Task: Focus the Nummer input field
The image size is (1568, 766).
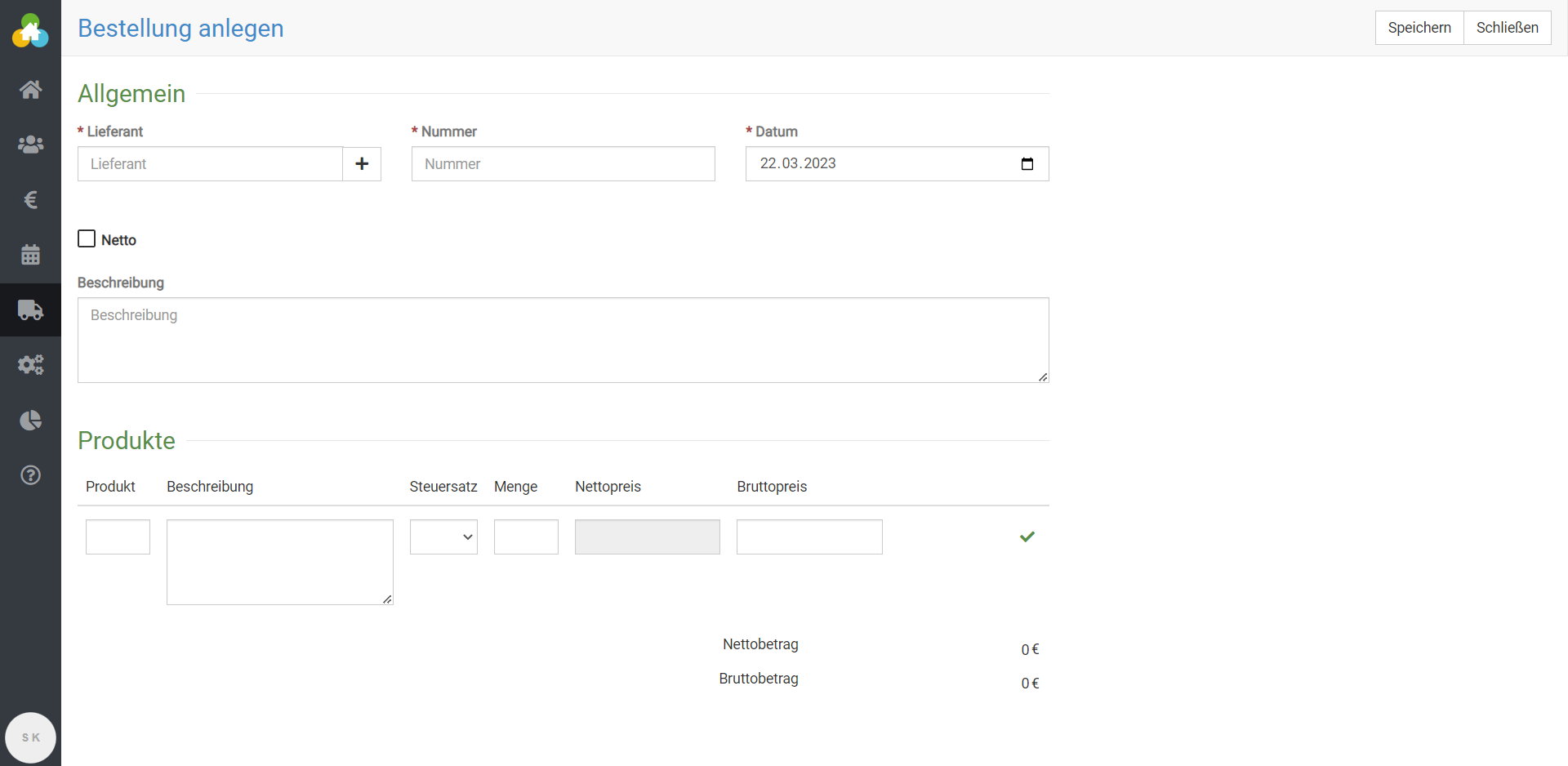Action: coord(563,164)
